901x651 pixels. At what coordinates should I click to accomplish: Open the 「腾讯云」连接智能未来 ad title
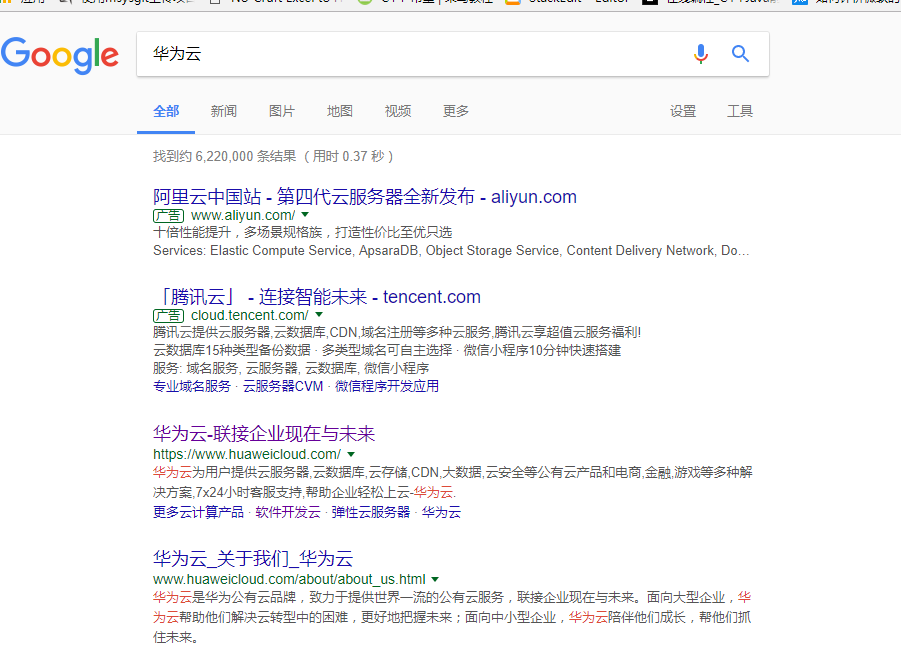pyautogui.click(x=317, y=296)
